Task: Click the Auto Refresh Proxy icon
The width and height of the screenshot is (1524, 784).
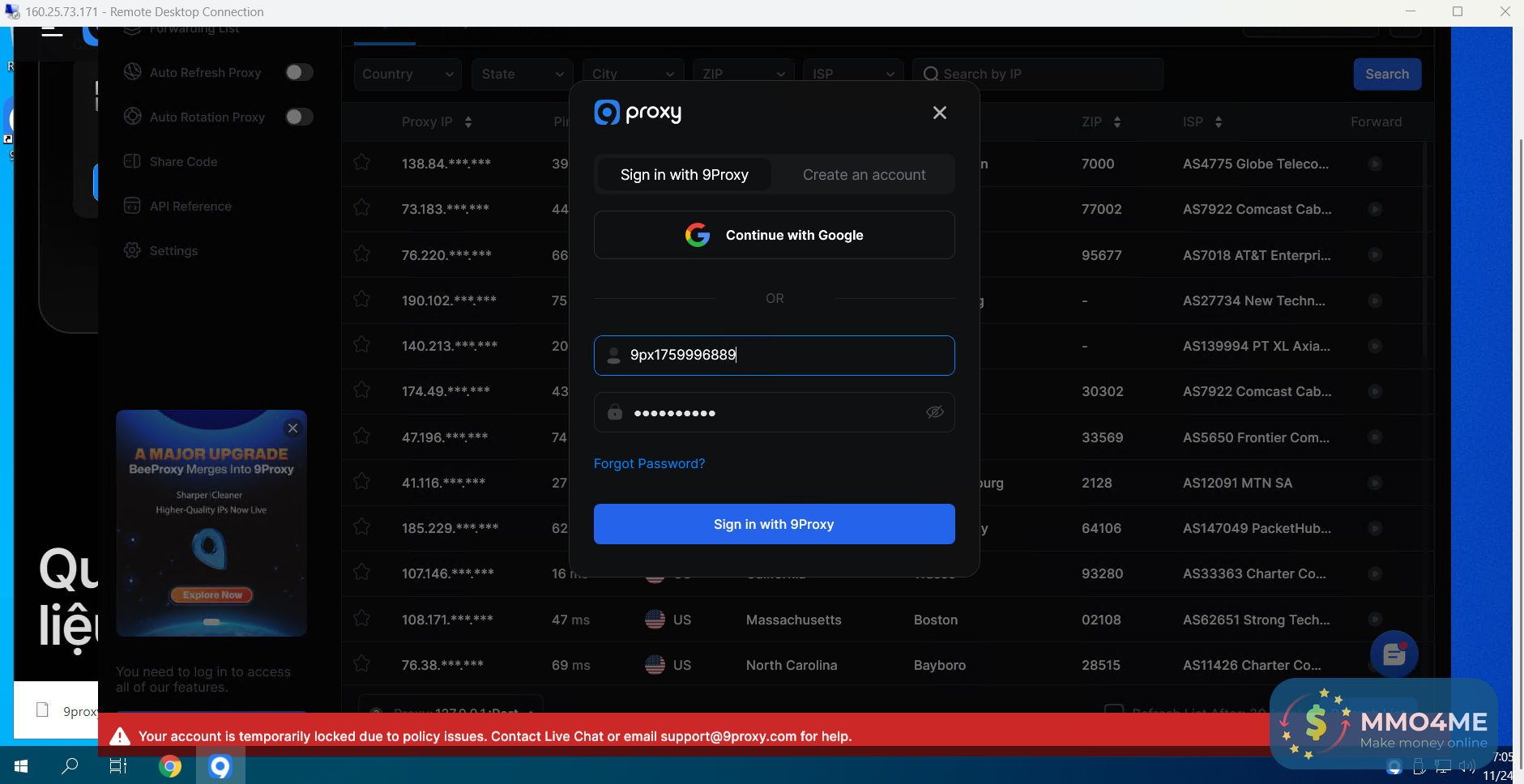Action: pyautogui.click(x=132, y=72)
